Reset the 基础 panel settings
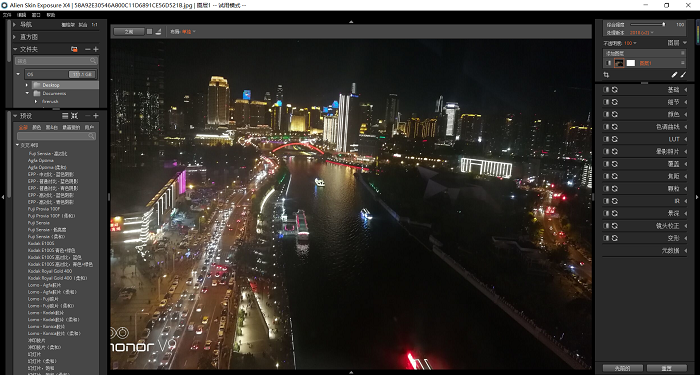This screenshot has height=375, width=700. (615, 90)
